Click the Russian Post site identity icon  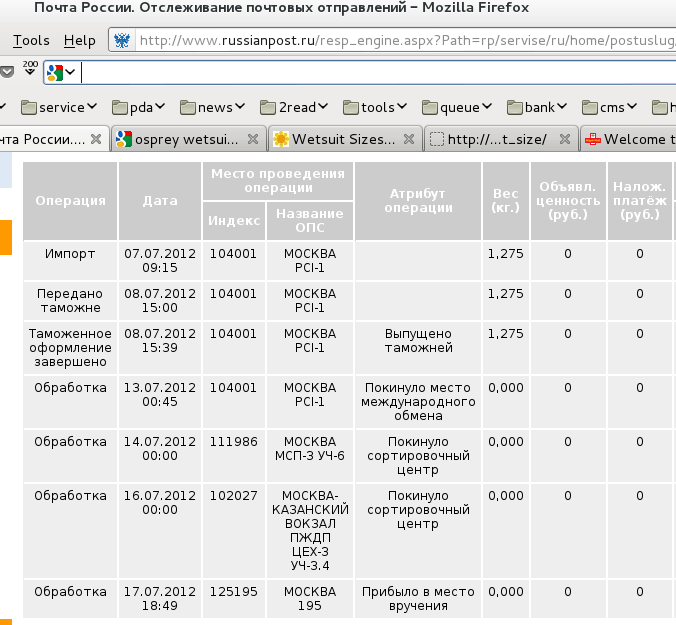122,41
